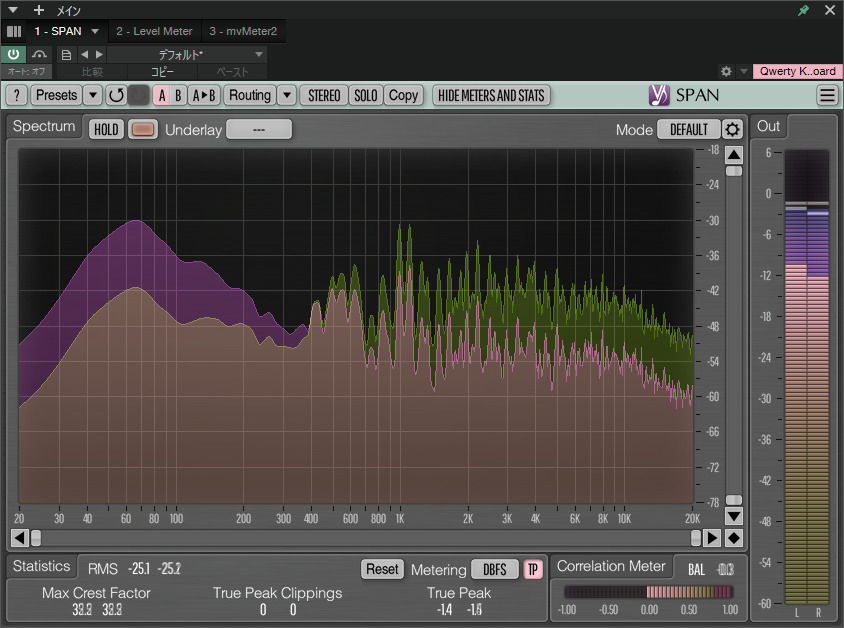
Task: Switch to 1 - SPAN tab
Action: click(x=58, y=31)
